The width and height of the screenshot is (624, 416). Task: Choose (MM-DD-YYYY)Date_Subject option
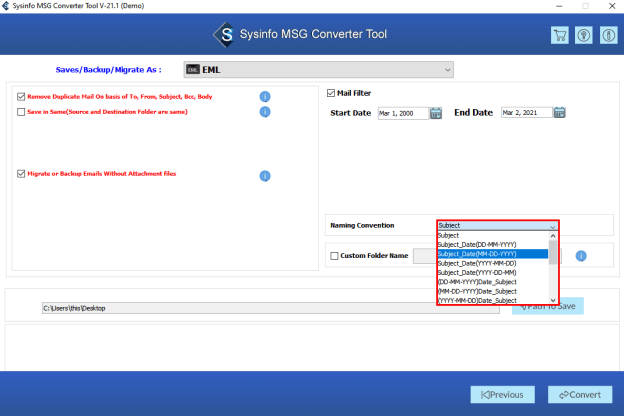pyautogui.click(x=493, y=291)
